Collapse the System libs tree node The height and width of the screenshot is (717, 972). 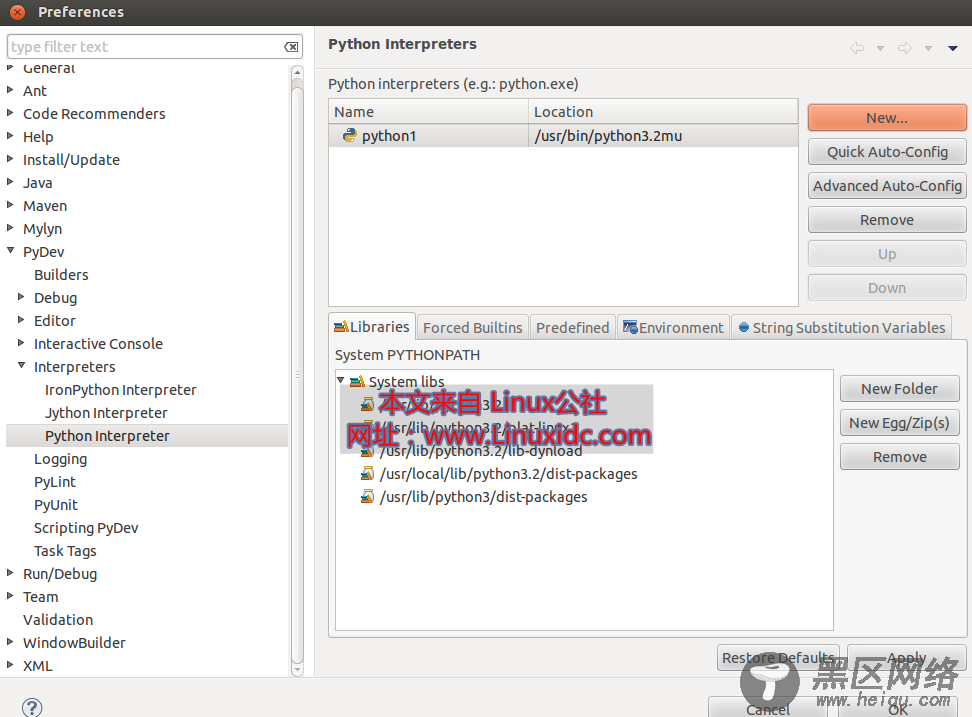point(340,380)
